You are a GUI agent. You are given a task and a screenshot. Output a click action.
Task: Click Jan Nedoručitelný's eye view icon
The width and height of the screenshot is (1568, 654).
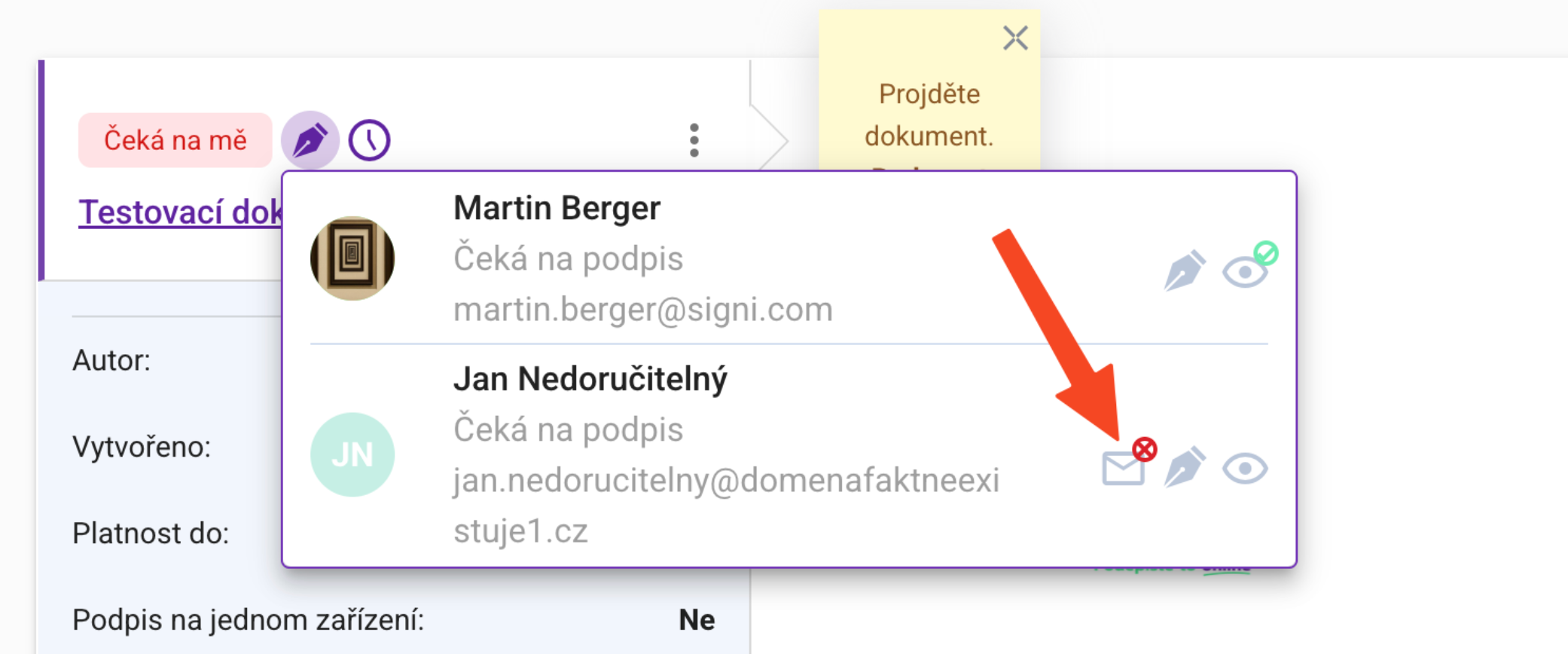click(x=1244, y=469)
